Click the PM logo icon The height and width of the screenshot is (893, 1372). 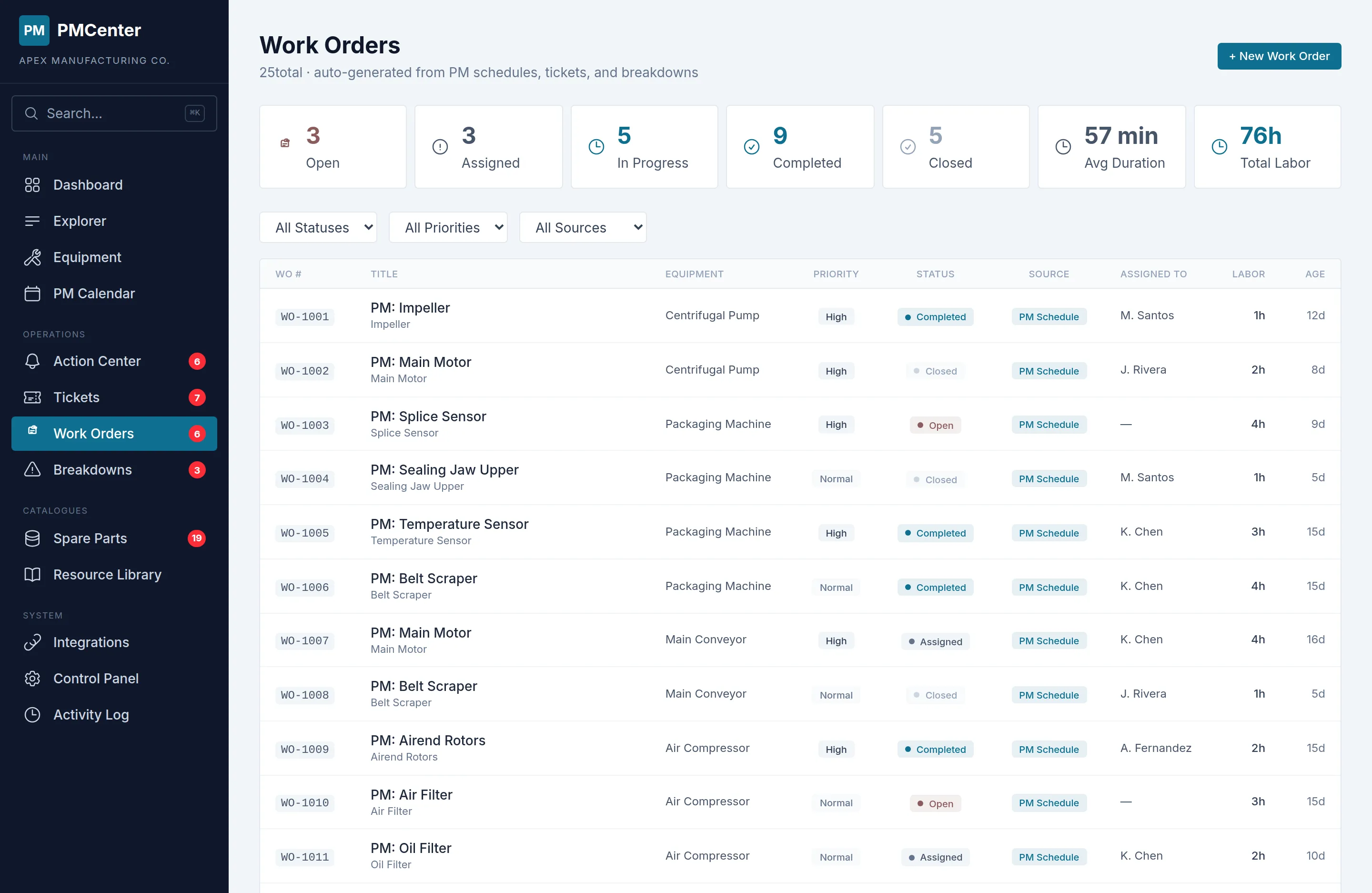(34, 30)
